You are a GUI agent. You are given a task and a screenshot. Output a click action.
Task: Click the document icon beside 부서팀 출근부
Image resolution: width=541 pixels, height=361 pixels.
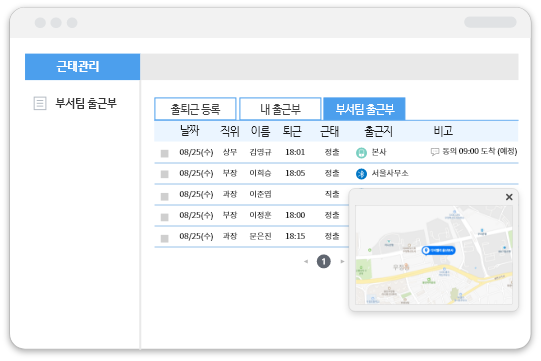coord(40,103)
